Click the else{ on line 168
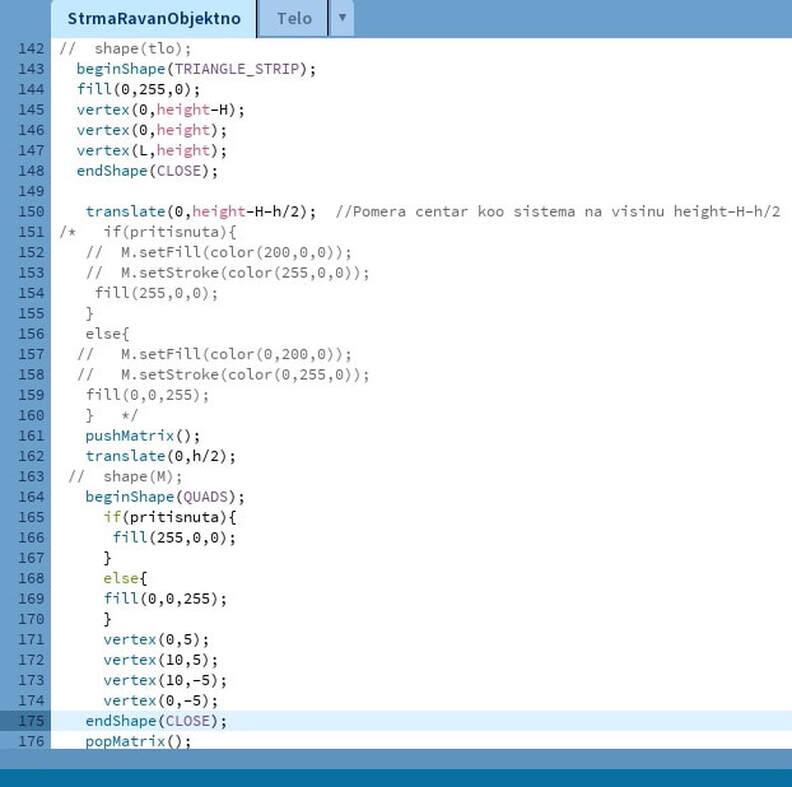Image resolution: width=792 pixels, height=787 pixels. (125, 578)
